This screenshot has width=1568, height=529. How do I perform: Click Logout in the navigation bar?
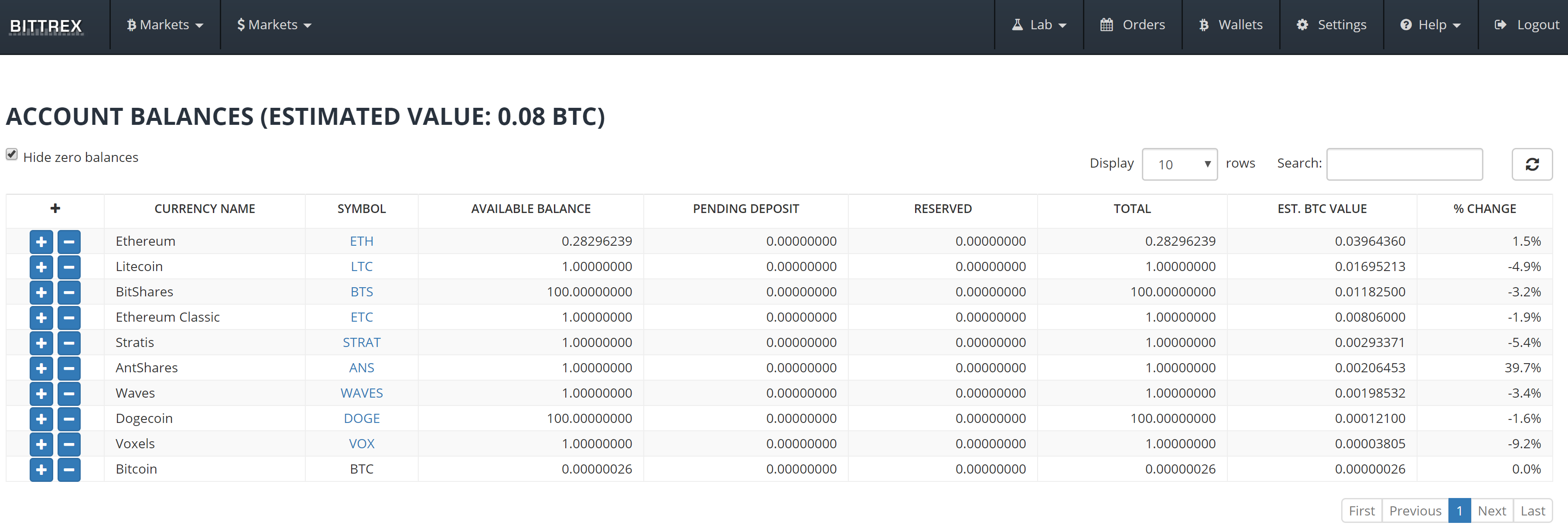(1527, 25)
